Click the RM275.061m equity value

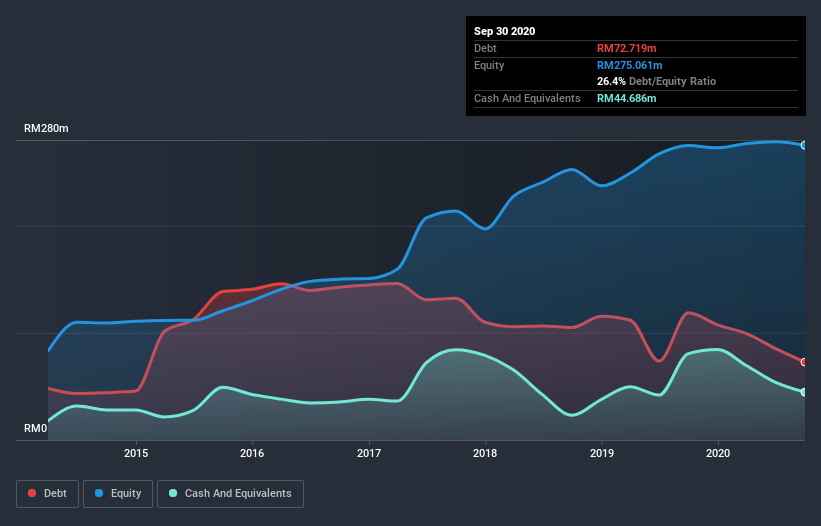630,65
